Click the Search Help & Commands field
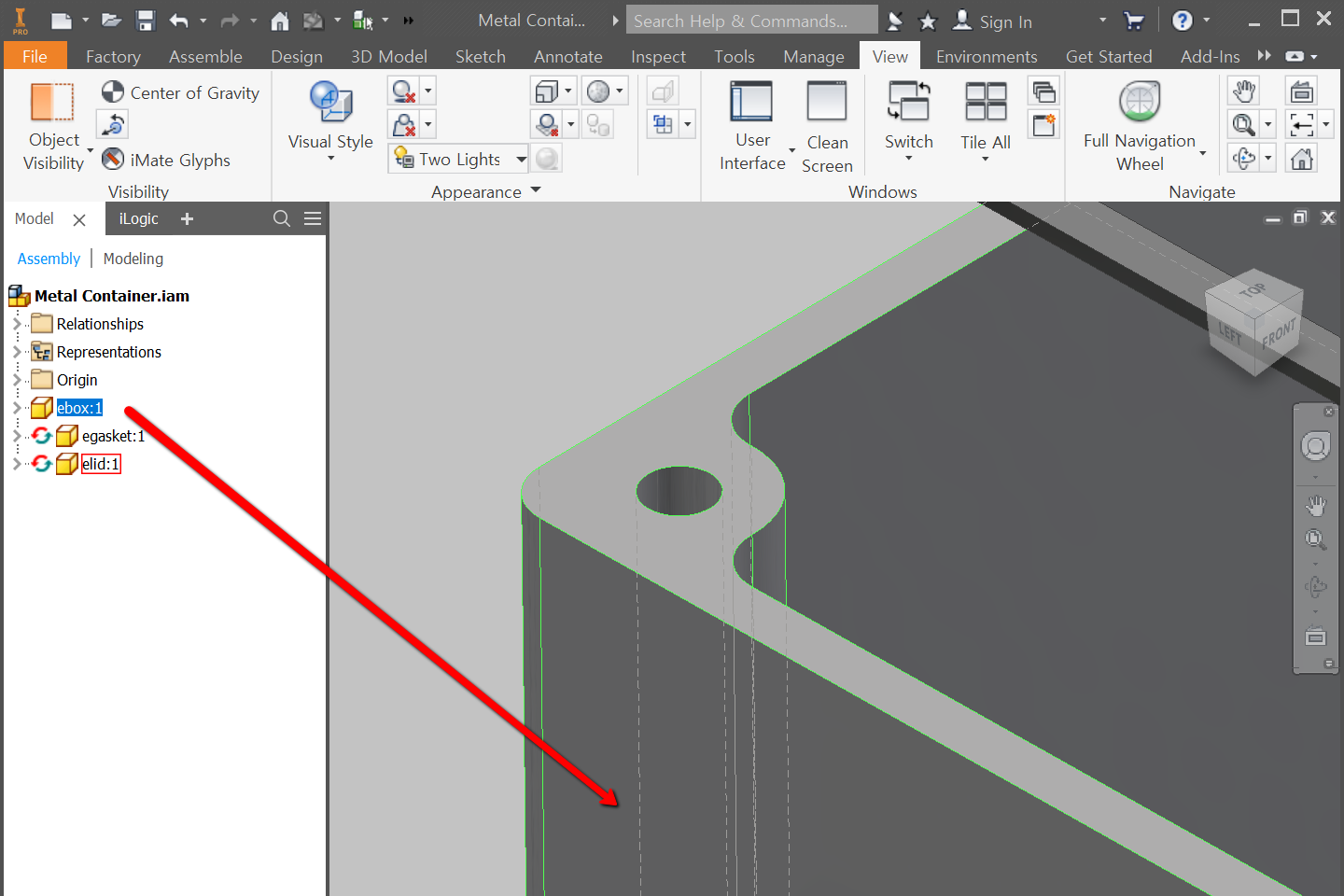This screenshot has width=1344, height=896. pos(752,20)
